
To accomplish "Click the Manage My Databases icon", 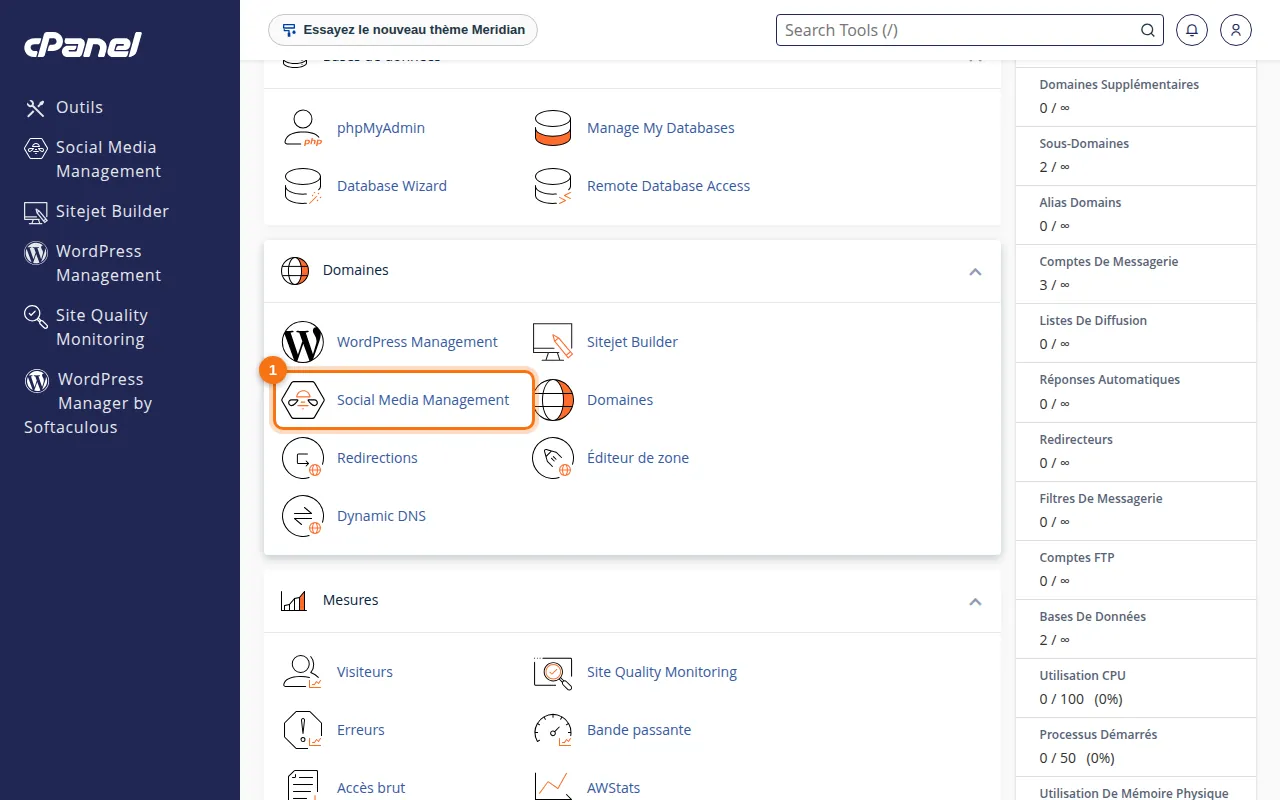I will 552,128.
